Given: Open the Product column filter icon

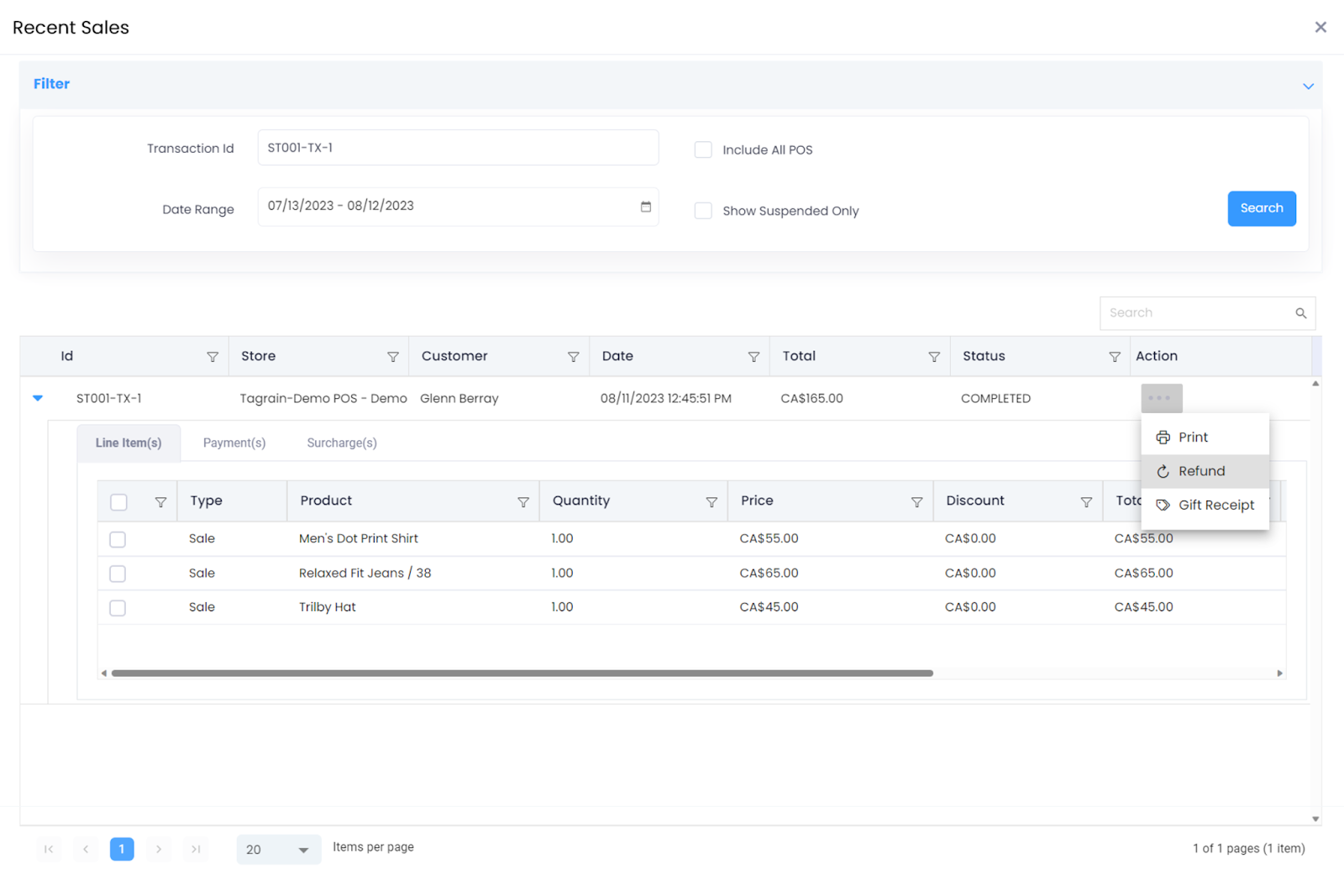Looking at the screenshot, I should coord(522,502).
